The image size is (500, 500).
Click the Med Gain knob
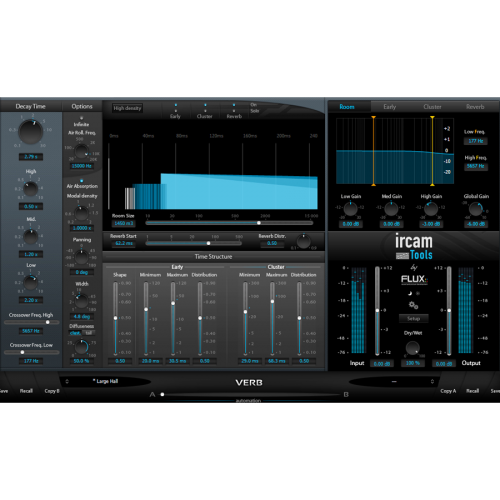click(391, 209)
